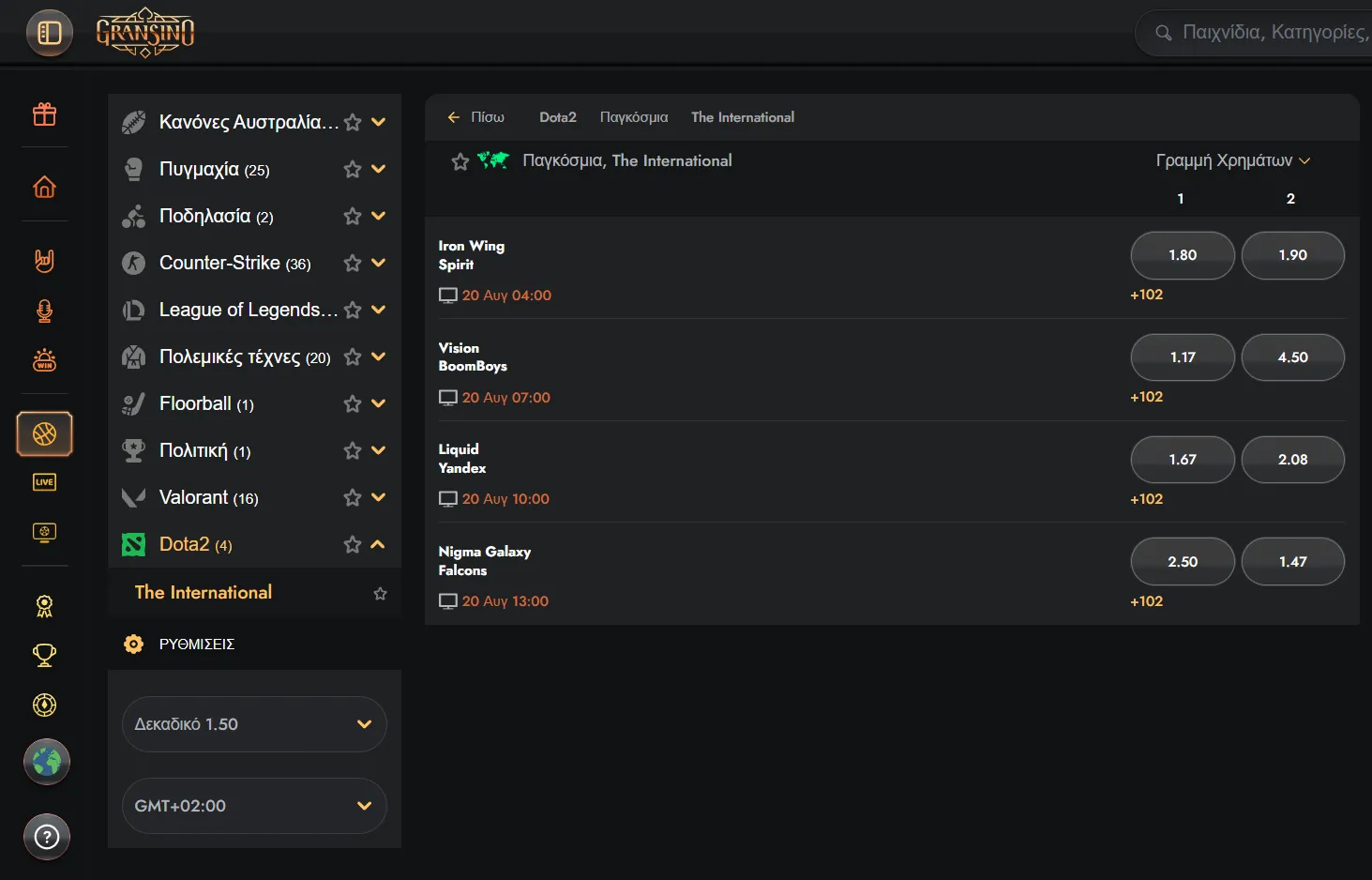Open the help question mark icon
The width and height of the screenshot is (1372, 880).
[47, 837]
